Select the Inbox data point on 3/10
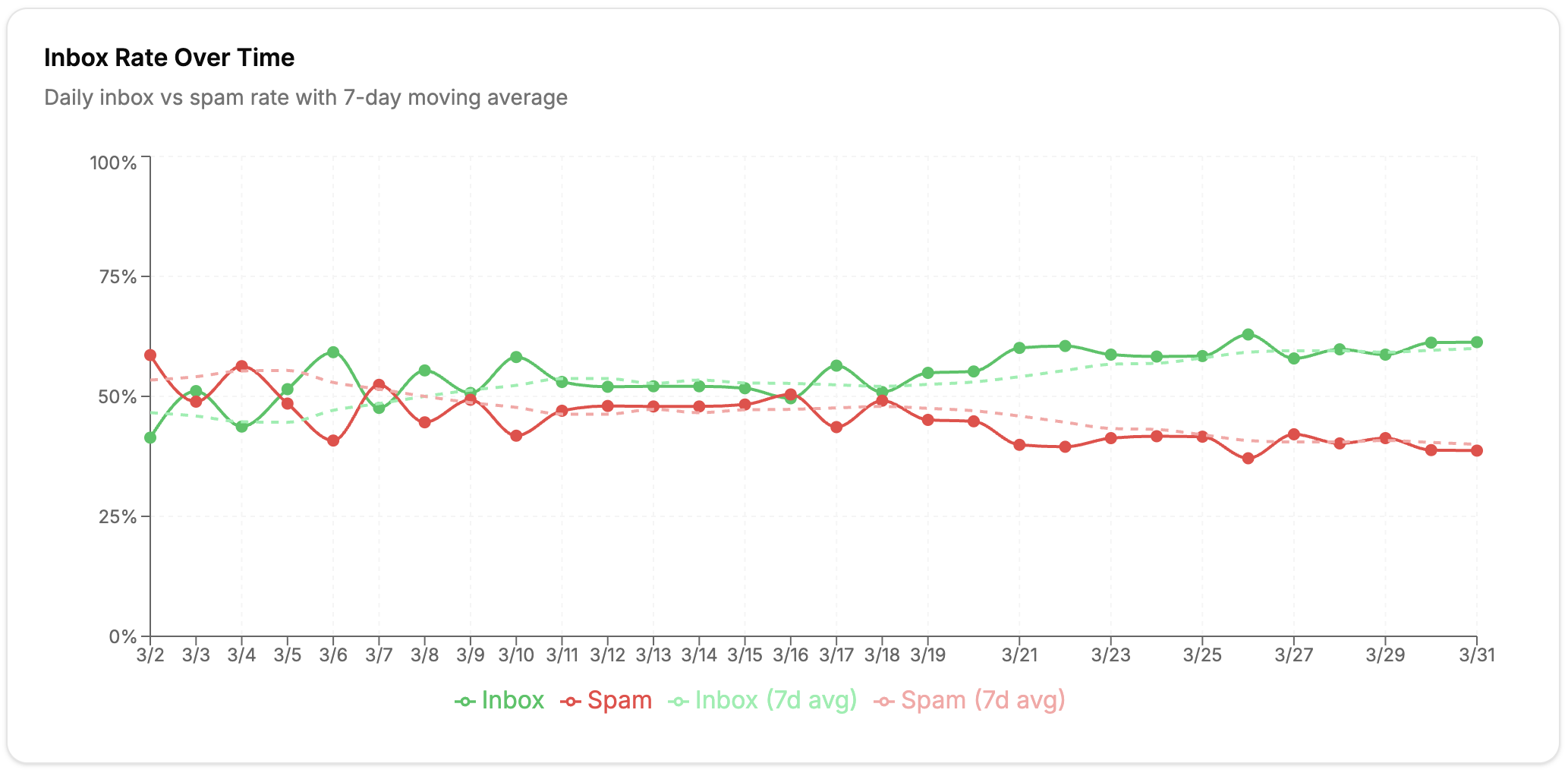Screen dimensions: 1568x773 pyautogui.click(x=516, y=357)
